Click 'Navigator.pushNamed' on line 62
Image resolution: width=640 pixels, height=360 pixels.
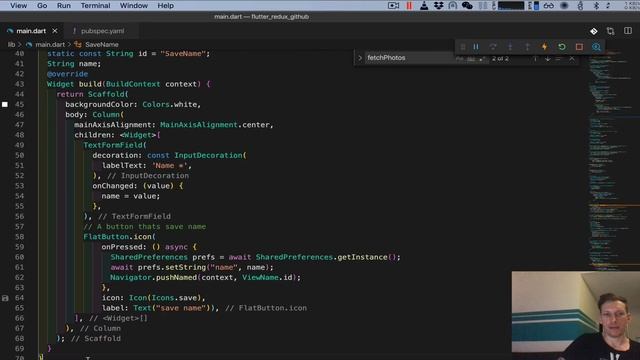click(x=153, y=278)
